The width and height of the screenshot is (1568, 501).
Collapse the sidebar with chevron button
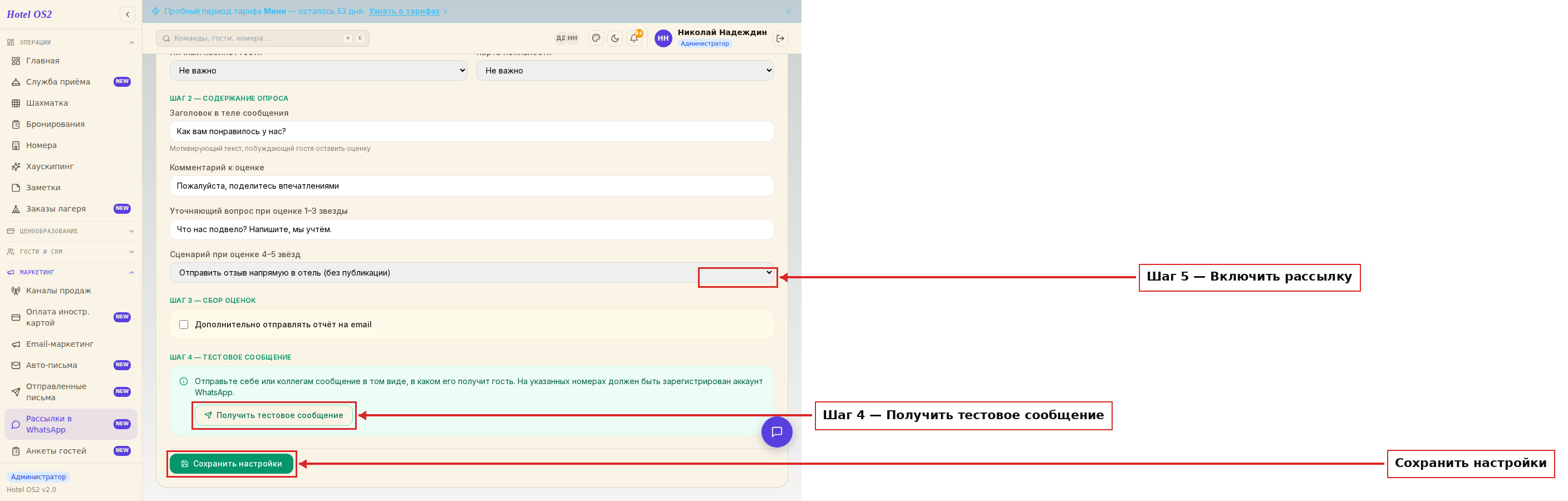[127, 14]
